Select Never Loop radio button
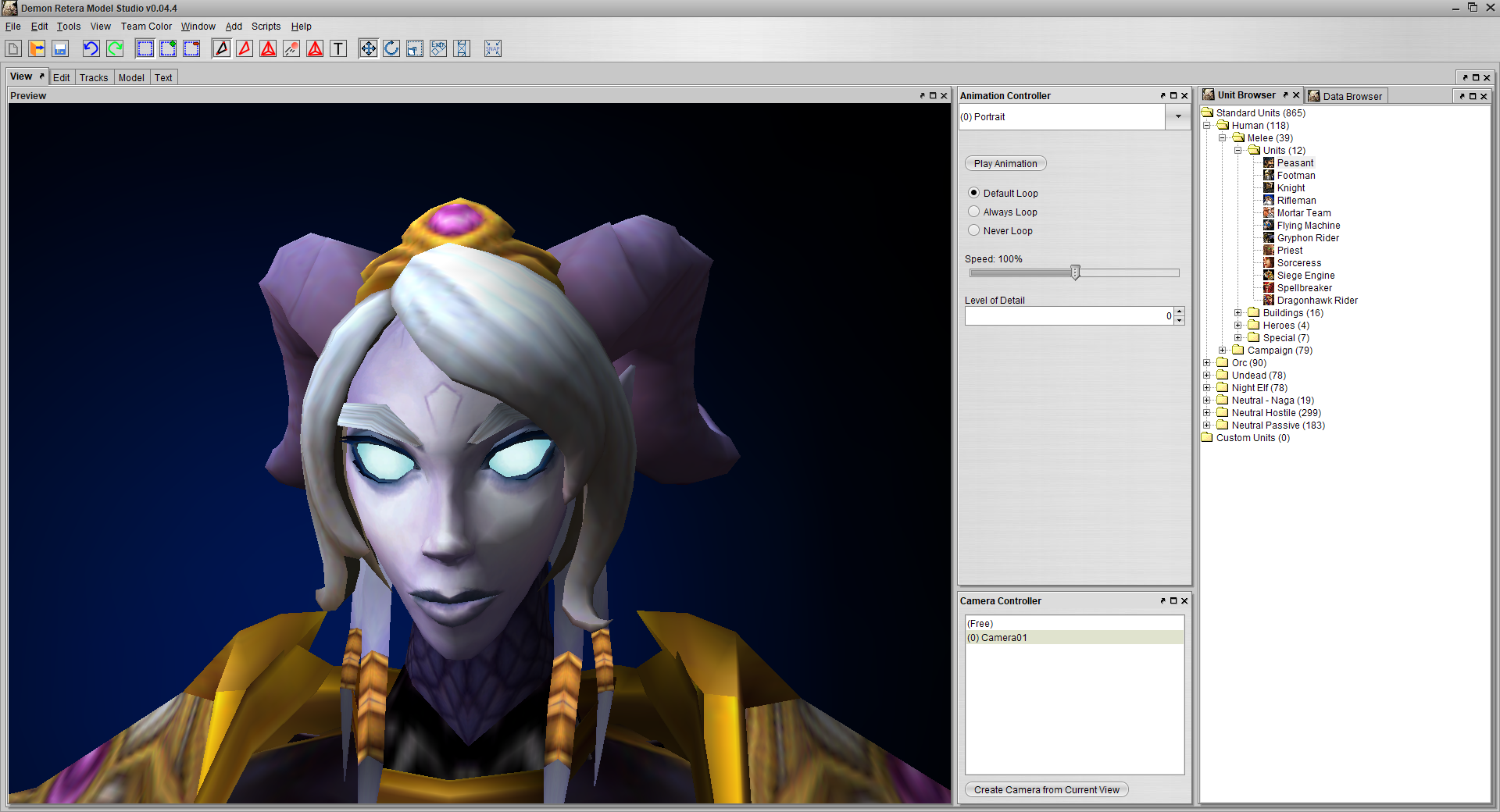The width and height of the screenshot is (1500, 812). [x=973, y=230]
